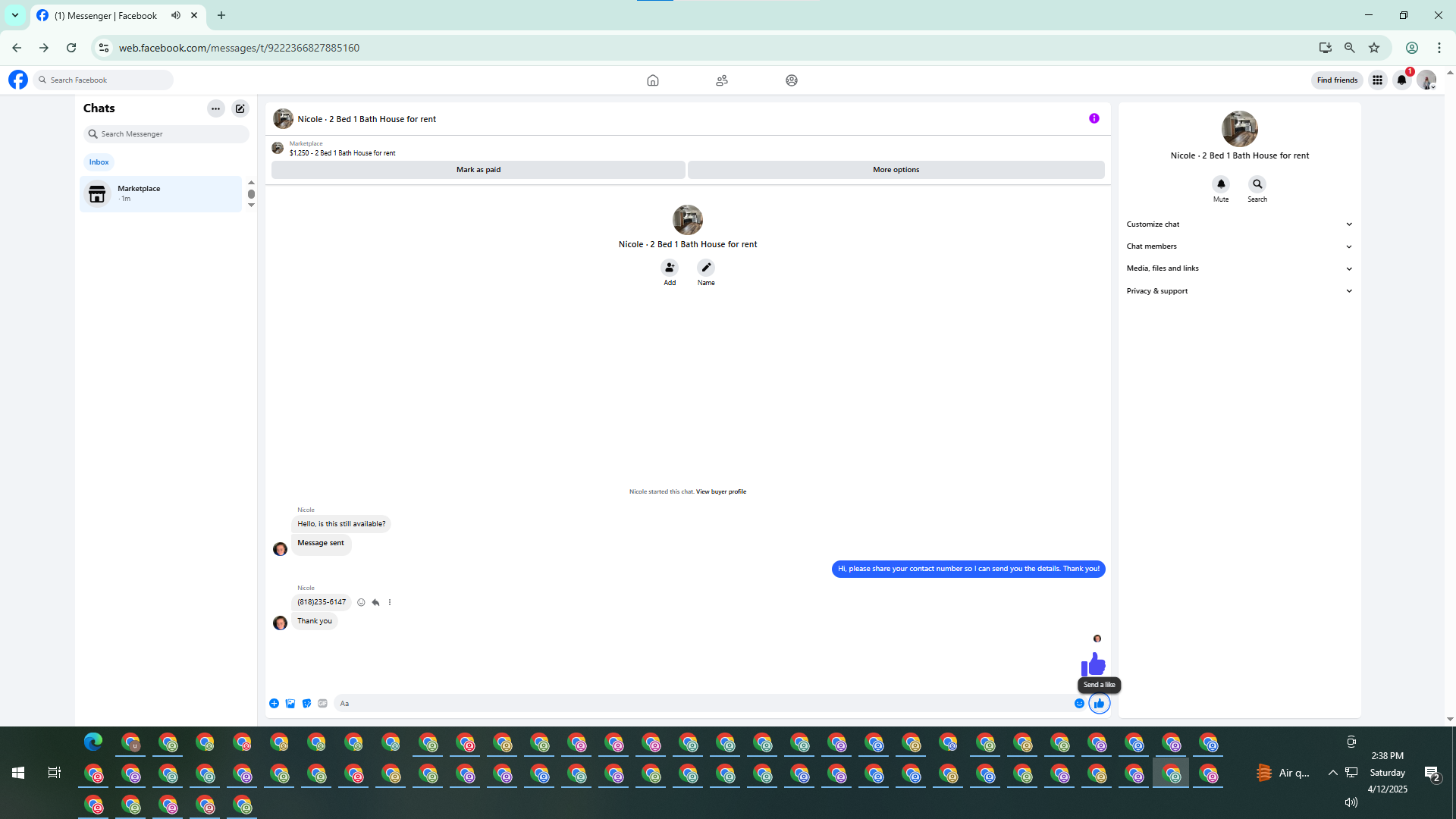The image size is (1456, 819).
Task: Open the sticker picker icon
Action: click(306, 704)
